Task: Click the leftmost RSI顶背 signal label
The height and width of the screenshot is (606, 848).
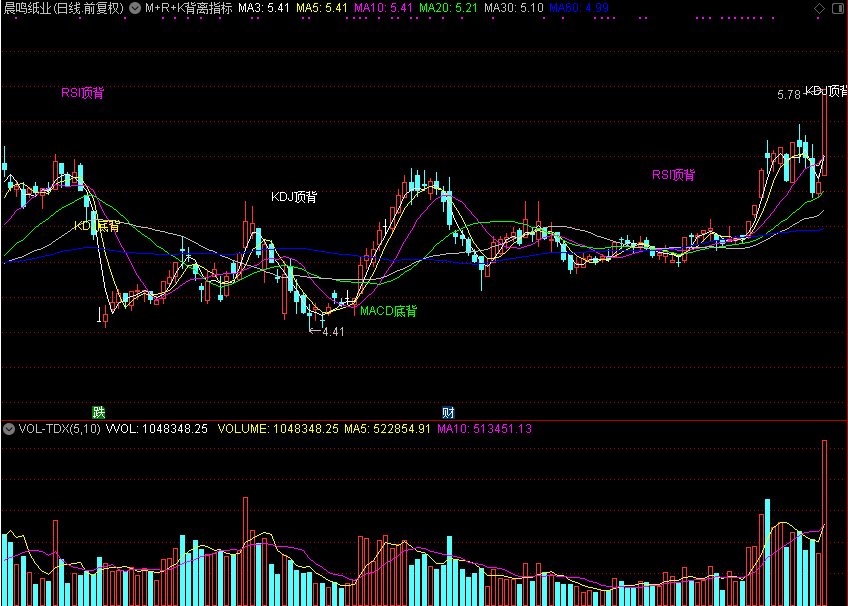Action: point(82,93)
